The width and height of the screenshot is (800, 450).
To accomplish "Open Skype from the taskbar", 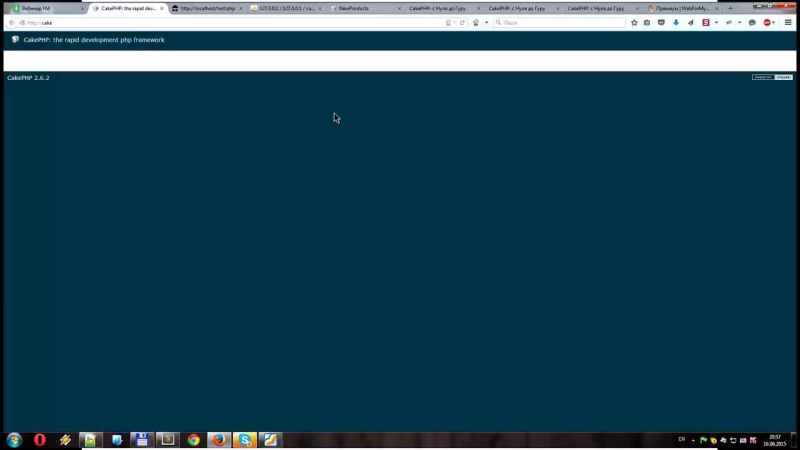I will point(245,440).
